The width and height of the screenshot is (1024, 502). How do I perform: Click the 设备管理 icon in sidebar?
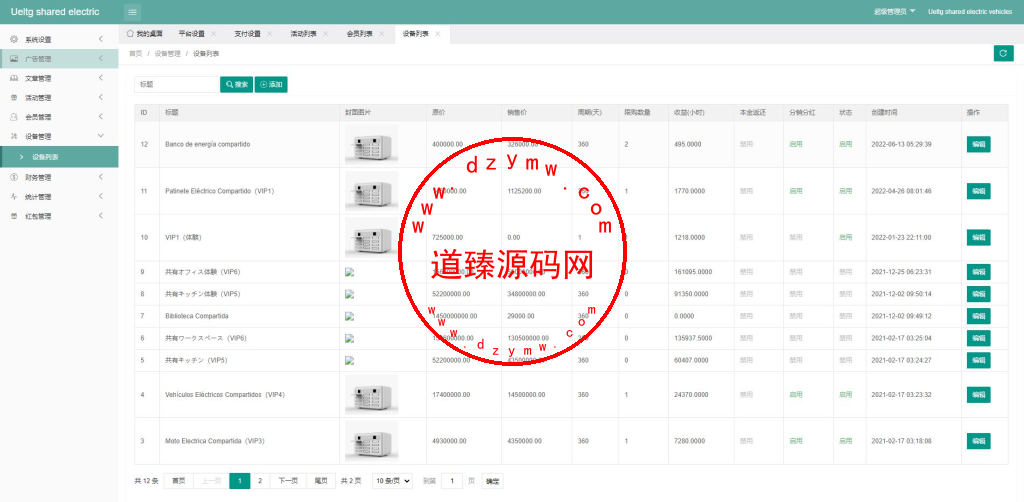coord(14,136)
